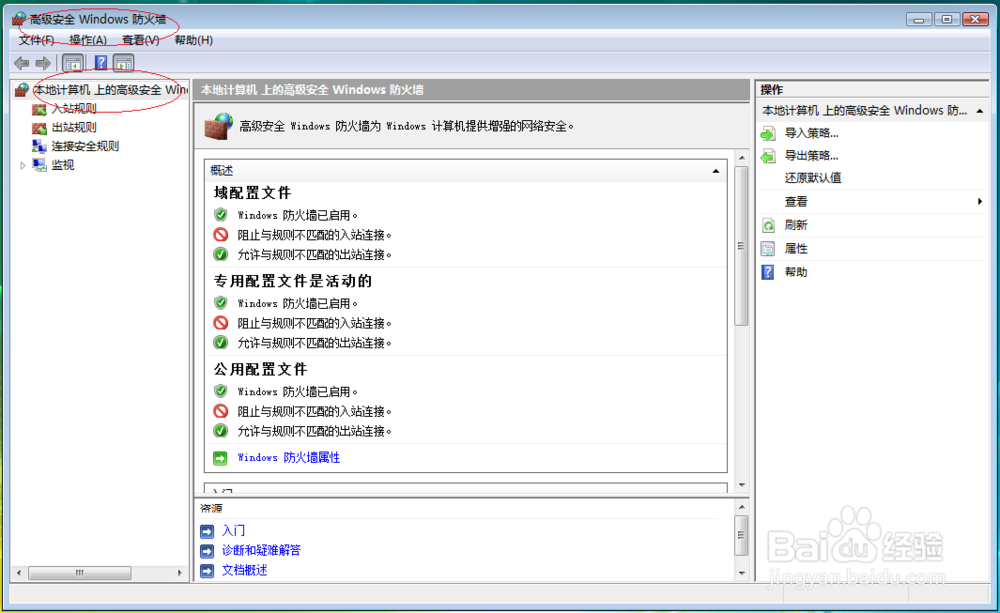Click the help question mark toolbar icon

[100, 62]
